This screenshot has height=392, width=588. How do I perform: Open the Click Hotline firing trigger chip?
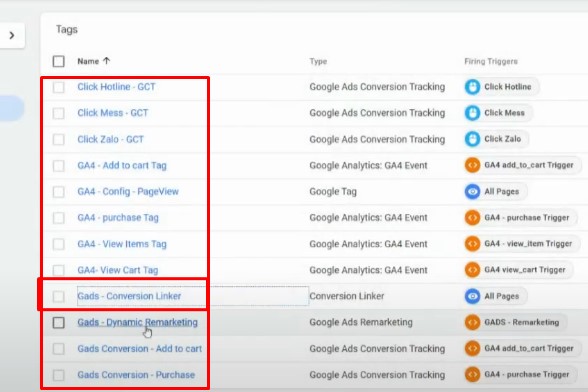502,87
